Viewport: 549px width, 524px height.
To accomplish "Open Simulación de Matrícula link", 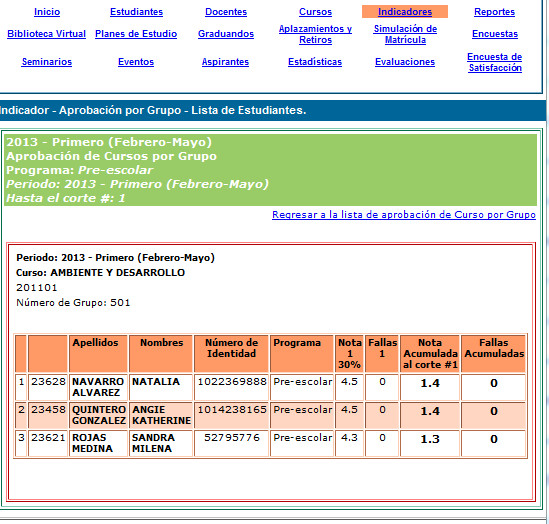I will pyautogui.click(x=405, y=34).
